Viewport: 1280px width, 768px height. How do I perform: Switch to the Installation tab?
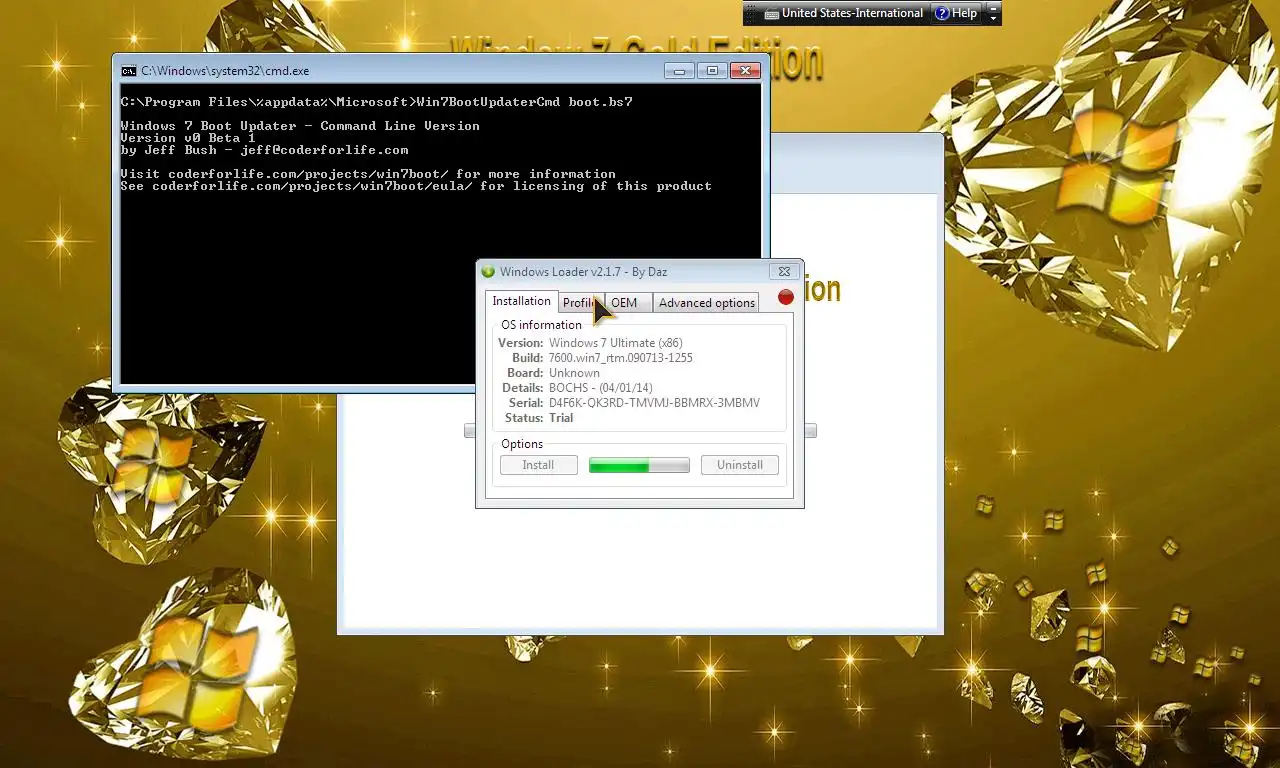point(521,301)
